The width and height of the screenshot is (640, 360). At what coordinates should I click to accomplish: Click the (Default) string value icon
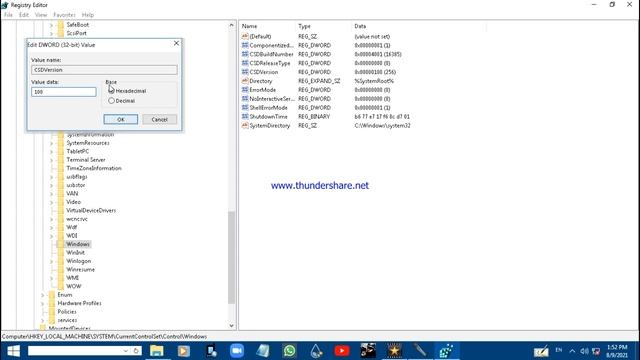245,36
